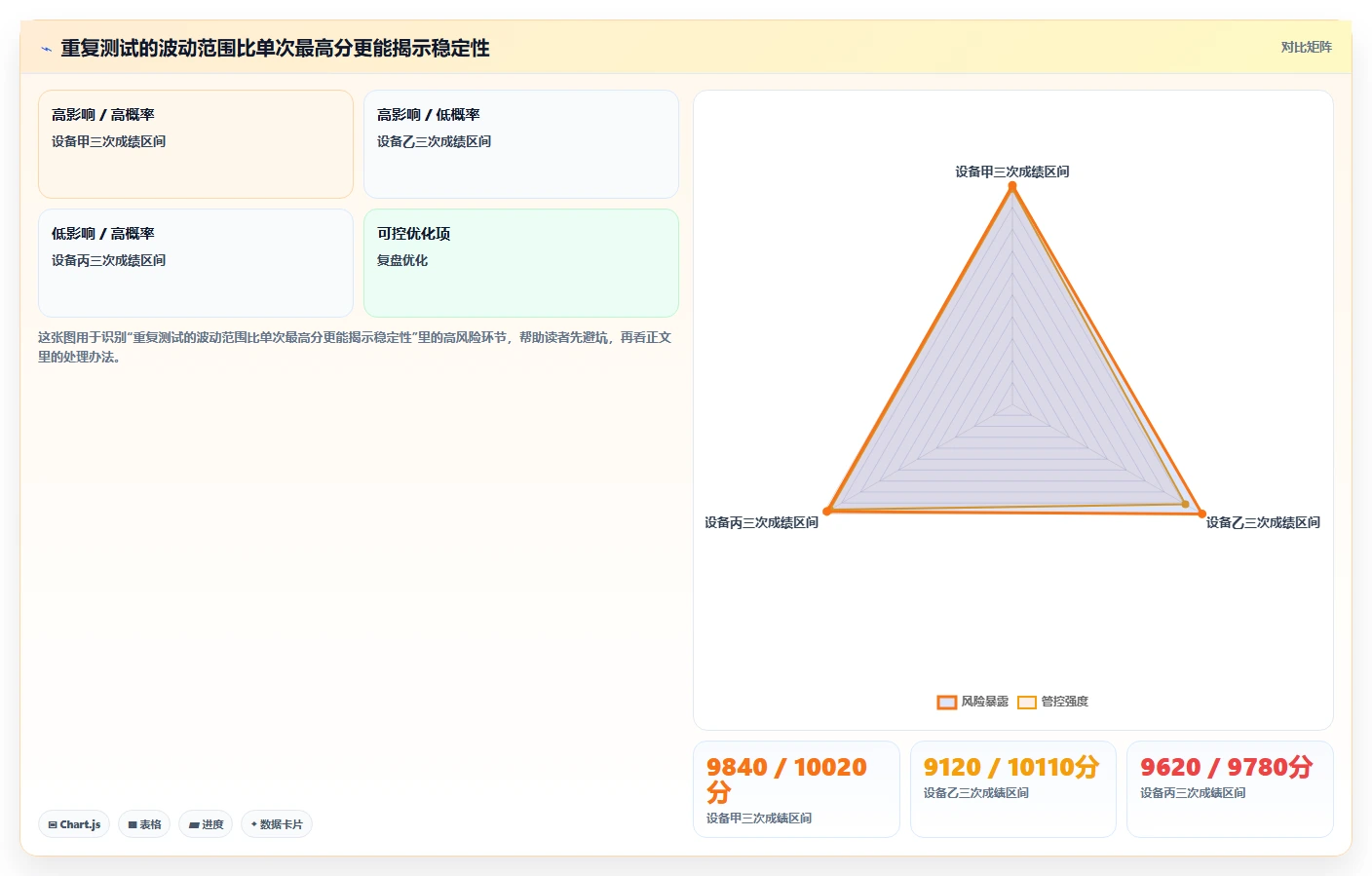
Task: Click the 数据卡片 tag chip
Action: 277,824
